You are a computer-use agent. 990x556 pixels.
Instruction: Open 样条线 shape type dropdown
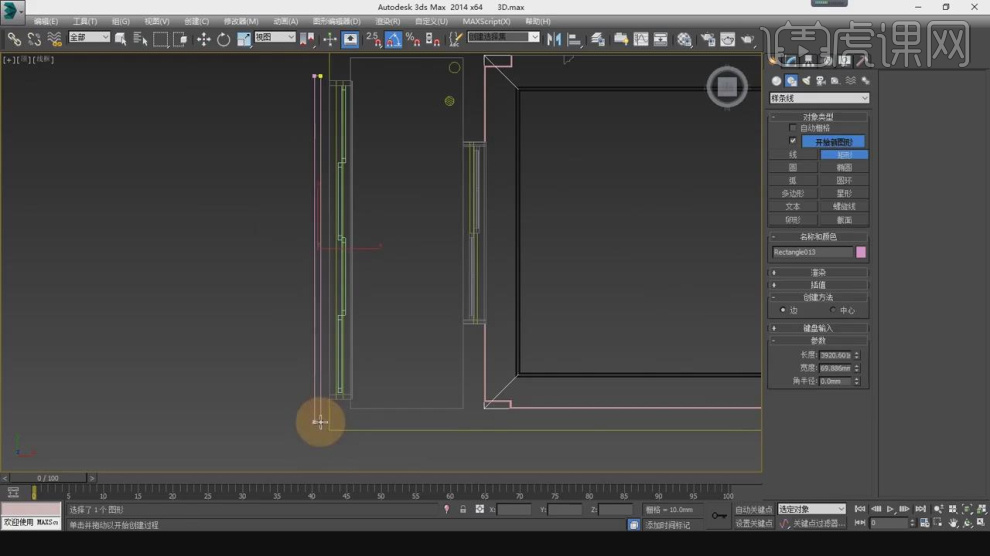pyautogui.click(x=819, y=98)
